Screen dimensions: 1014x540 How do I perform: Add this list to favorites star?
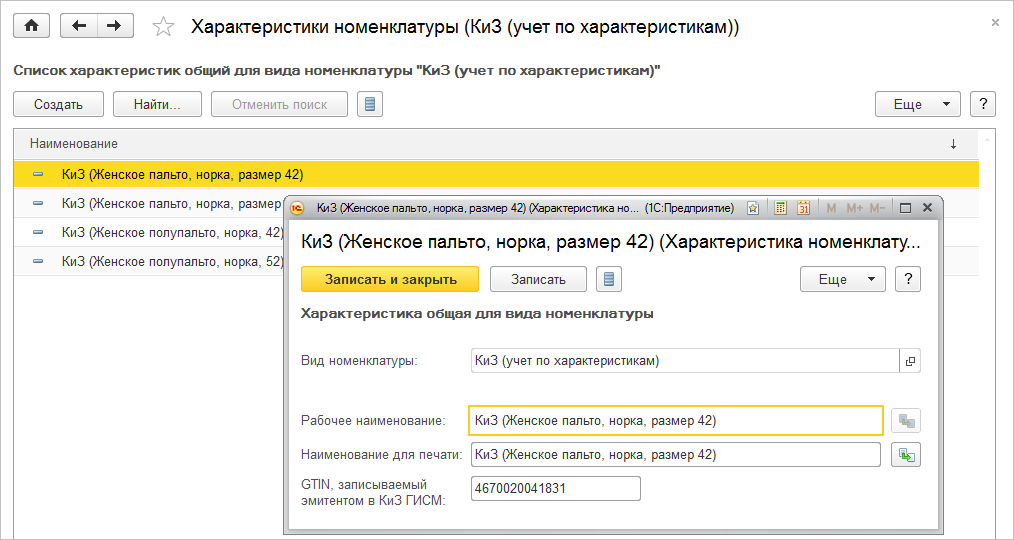point(162,27)
